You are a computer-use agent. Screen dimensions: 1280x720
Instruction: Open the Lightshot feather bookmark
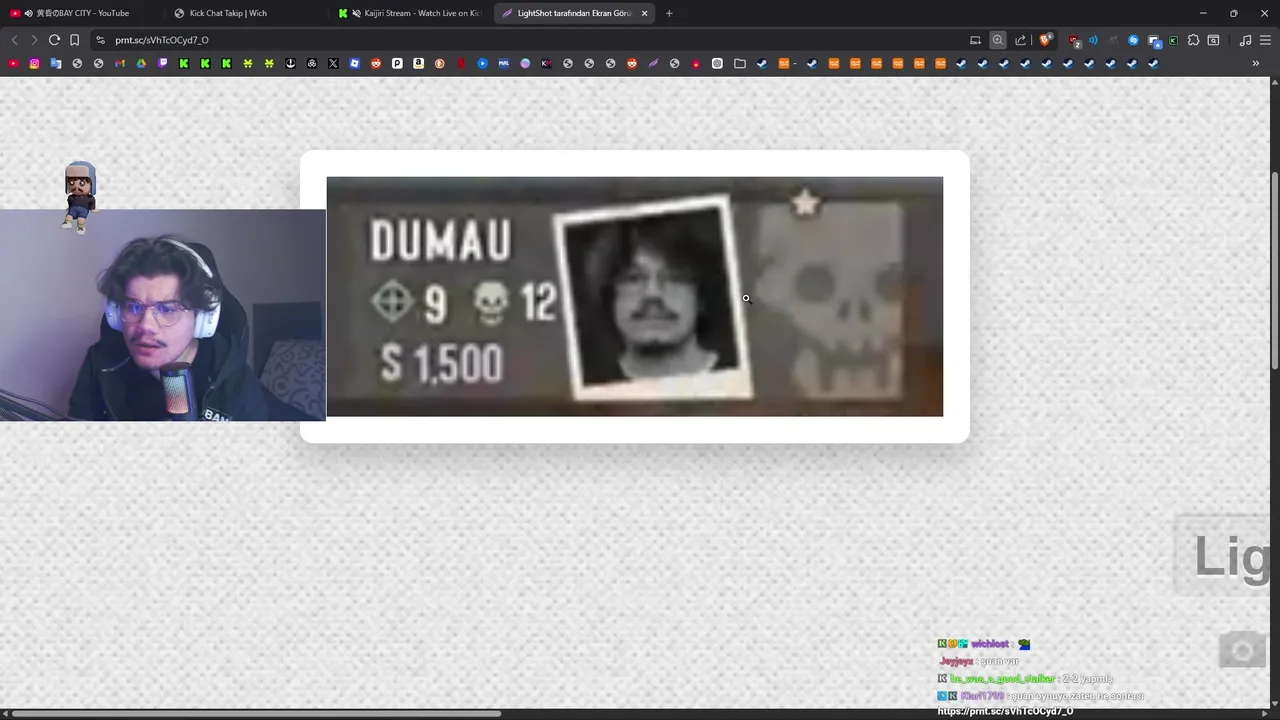pos(653,63)
